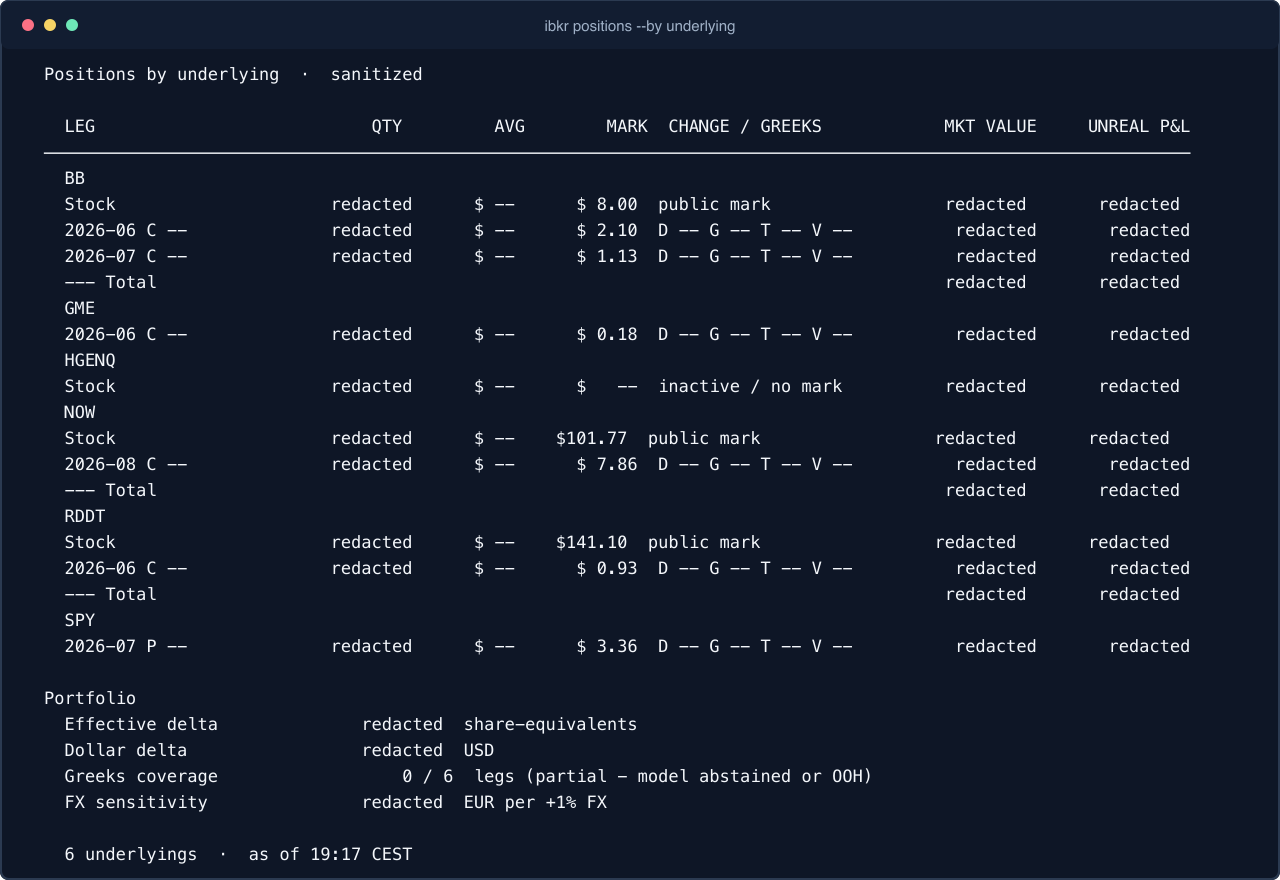Click the CHANGE / GREEKS column header
This screenshot has height=880, width=1280.
[x=745, y=126]
